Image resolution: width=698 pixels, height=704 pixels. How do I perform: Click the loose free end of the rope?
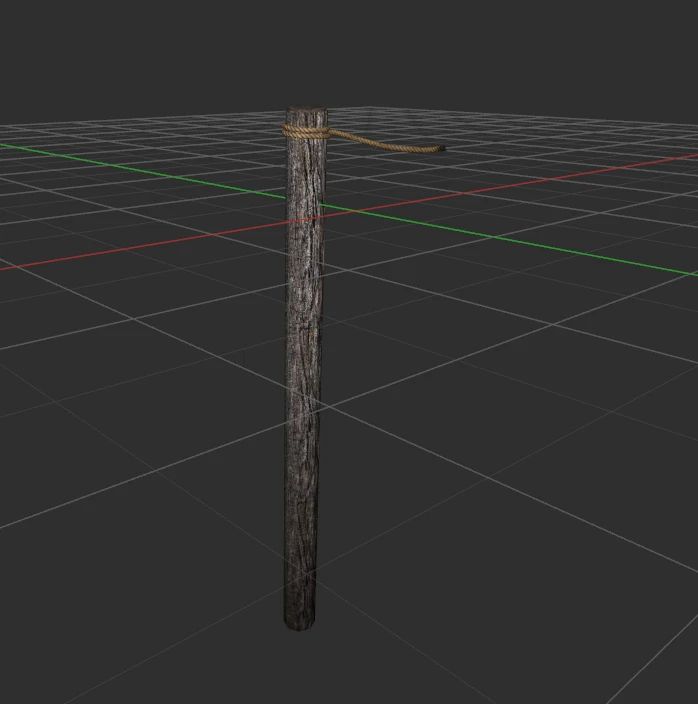439,150
